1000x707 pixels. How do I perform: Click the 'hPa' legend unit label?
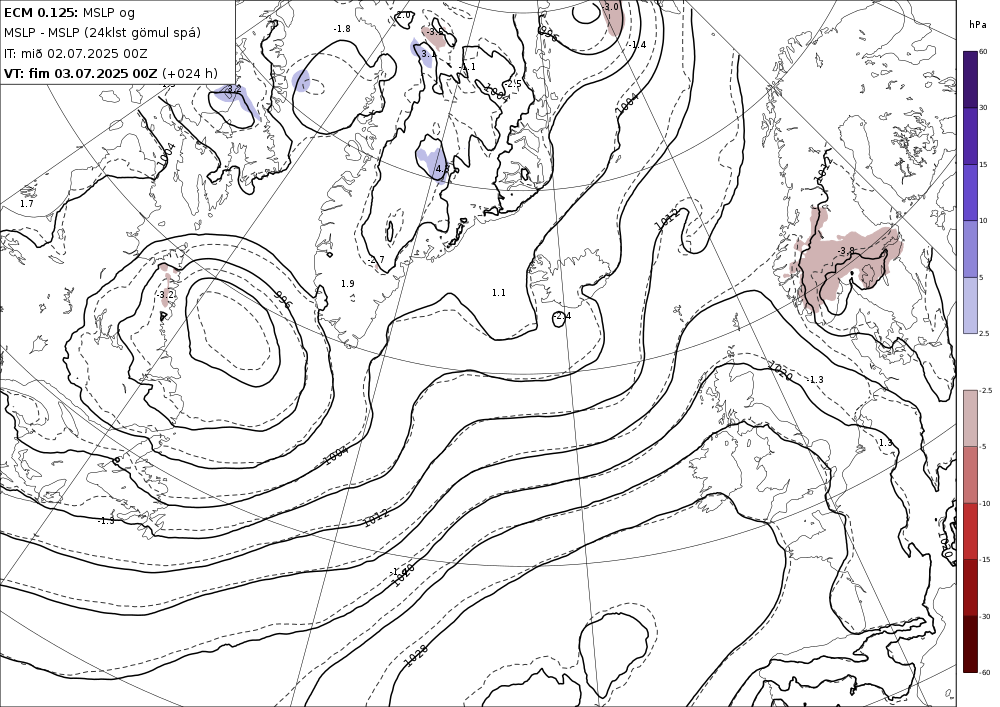pos(977,25)
